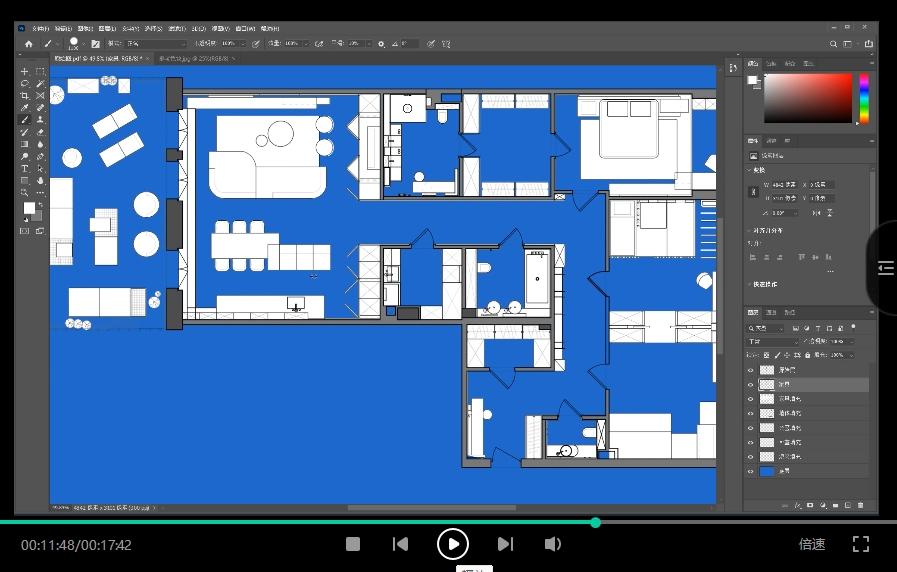Collapse the Transform section in Properties
The height and width of the screenshot is (572, 897).
(751, 170)
